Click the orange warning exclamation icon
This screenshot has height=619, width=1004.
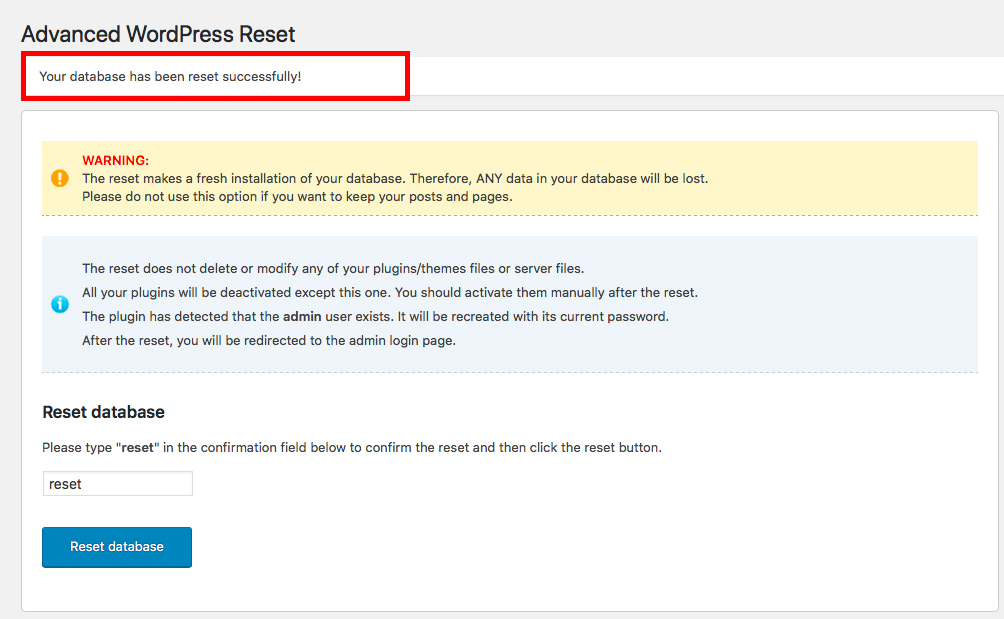[x=59, y=178]
